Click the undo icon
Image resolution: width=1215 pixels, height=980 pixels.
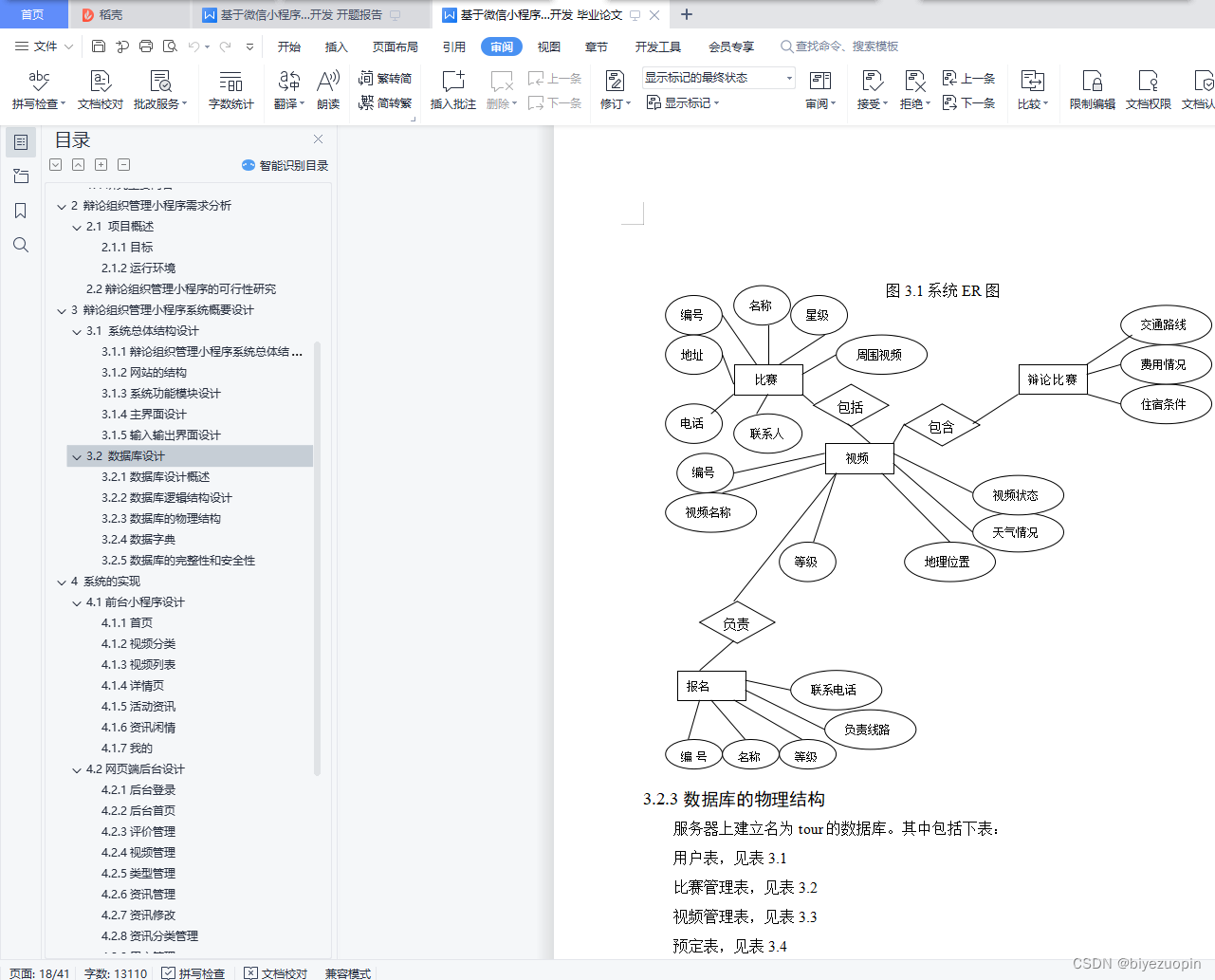pyautogui.click(x=194, y=46)
